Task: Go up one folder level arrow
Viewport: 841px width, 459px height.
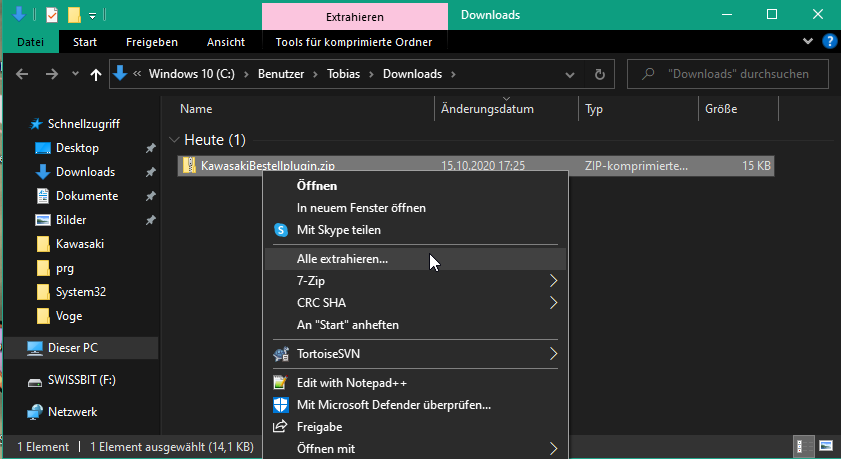Action: (95, 75)
